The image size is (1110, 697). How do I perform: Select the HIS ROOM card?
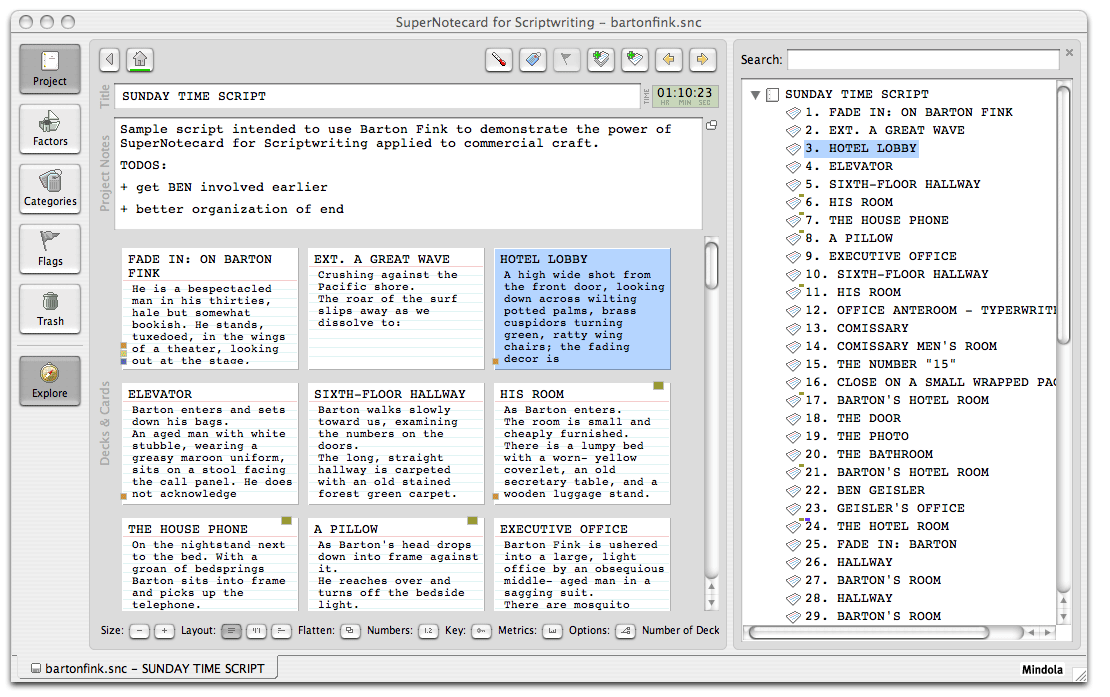pos(582,444)
